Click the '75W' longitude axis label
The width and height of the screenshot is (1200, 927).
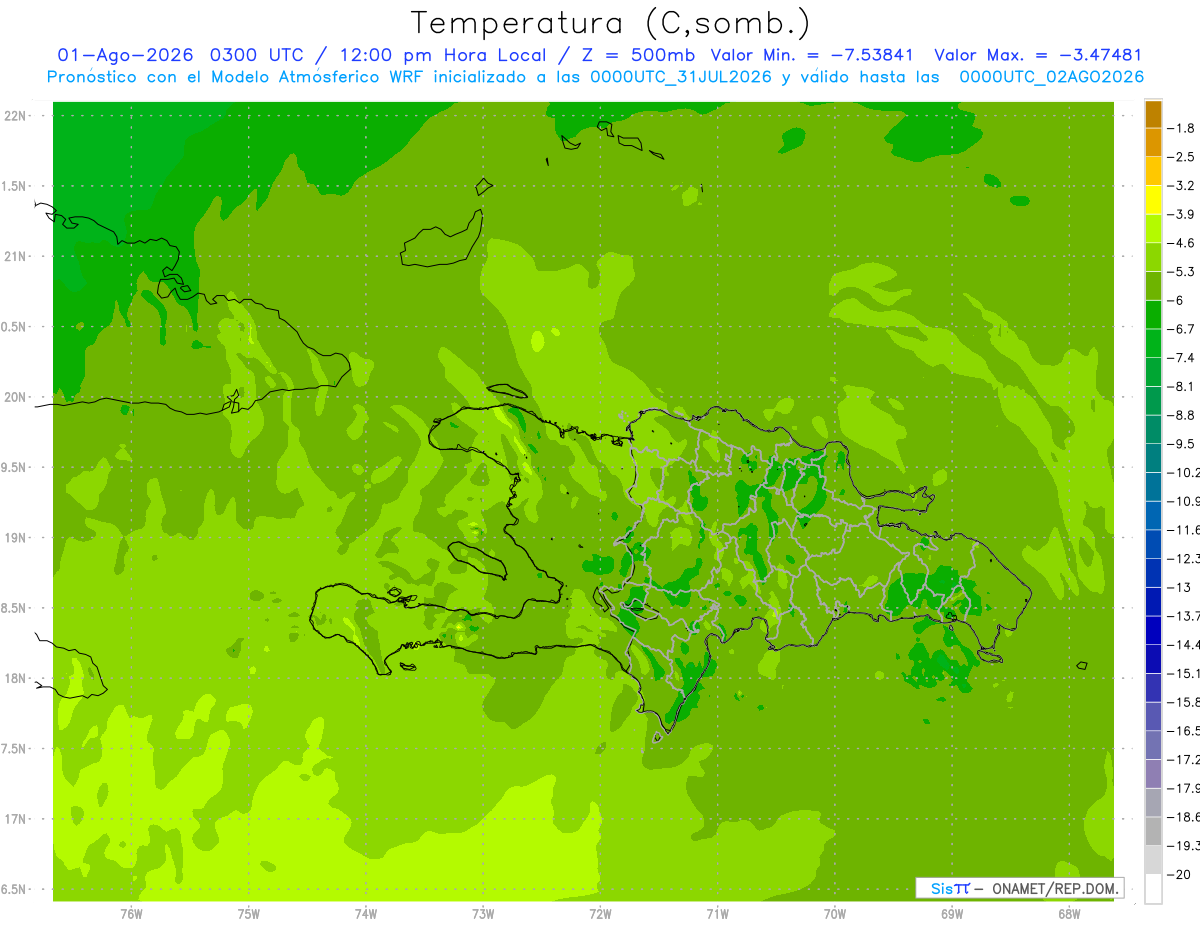[x=249, y=914]
